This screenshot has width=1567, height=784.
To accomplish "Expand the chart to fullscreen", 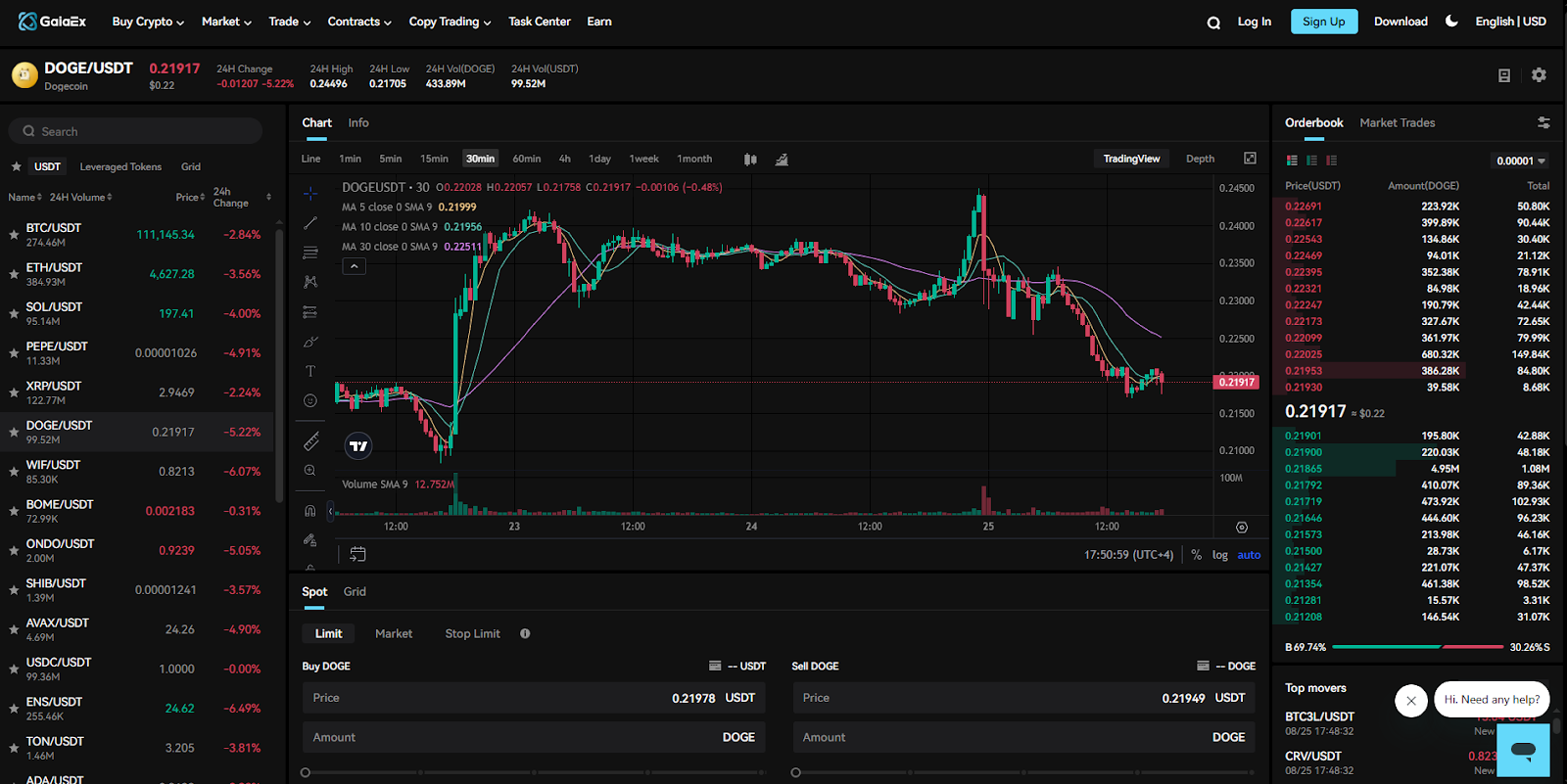I will (1250, 159).
